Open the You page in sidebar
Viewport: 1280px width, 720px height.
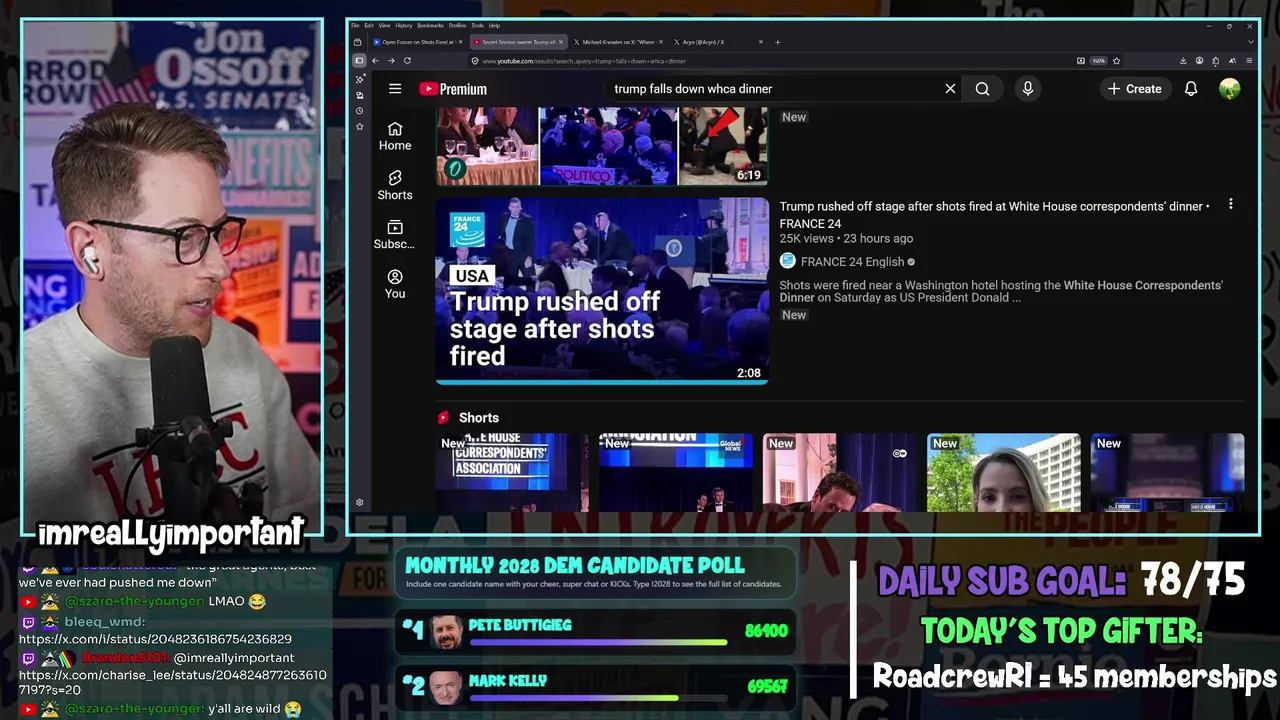tap(395, 284)
